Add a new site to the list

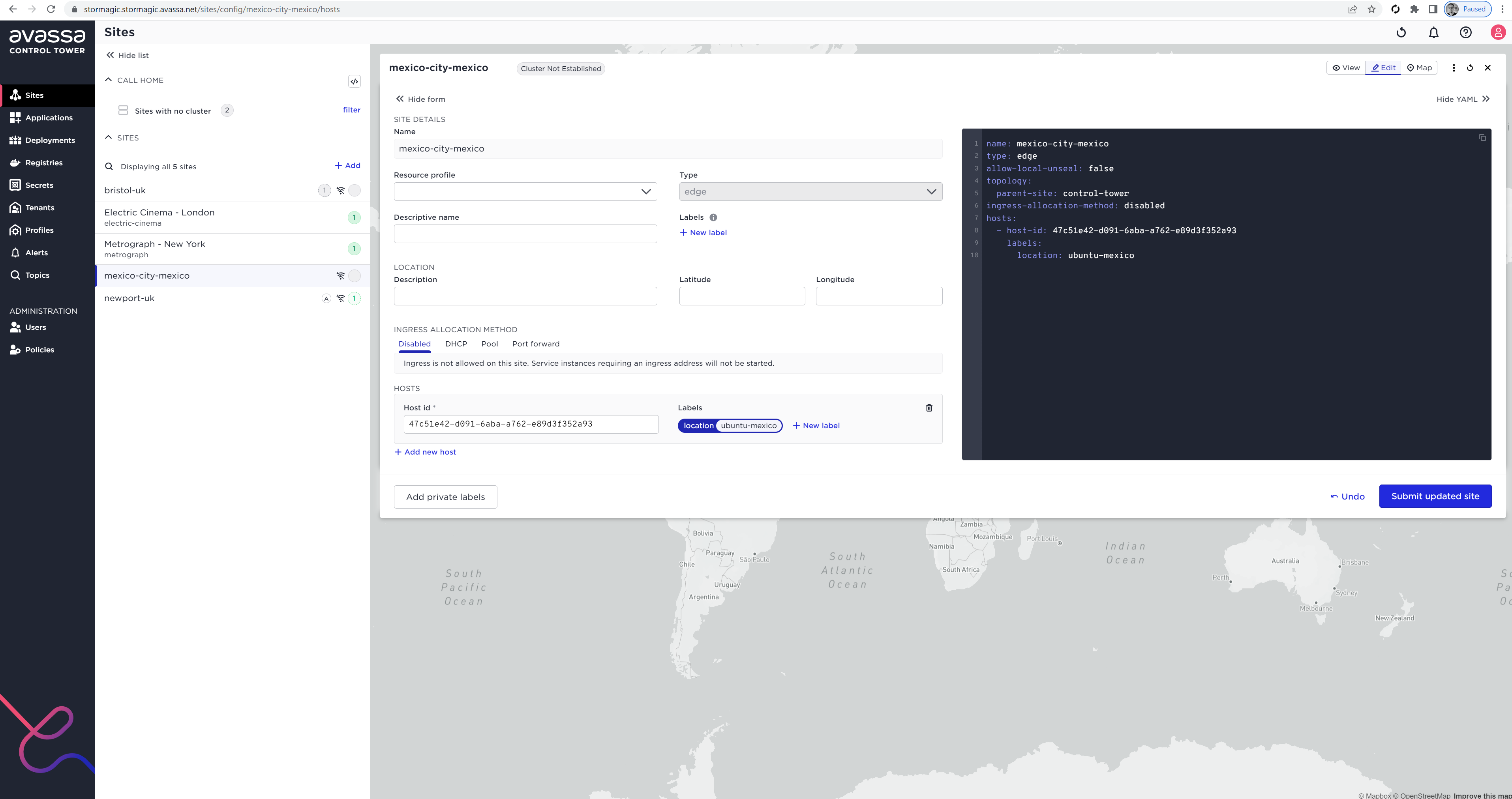347,165
